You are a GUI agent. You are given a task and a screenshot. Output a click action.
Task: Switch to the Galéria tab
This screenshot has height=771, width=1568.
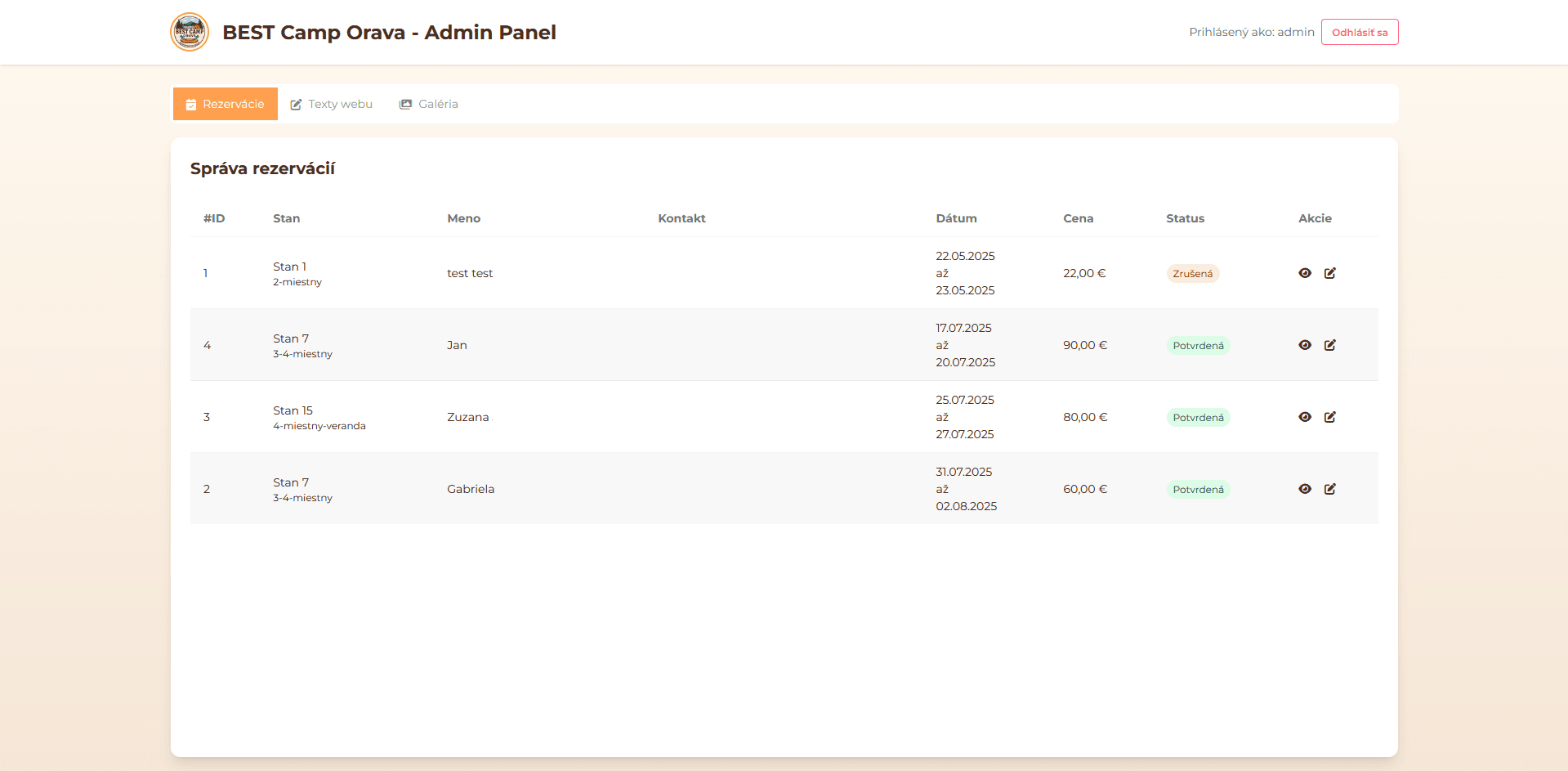429,104
